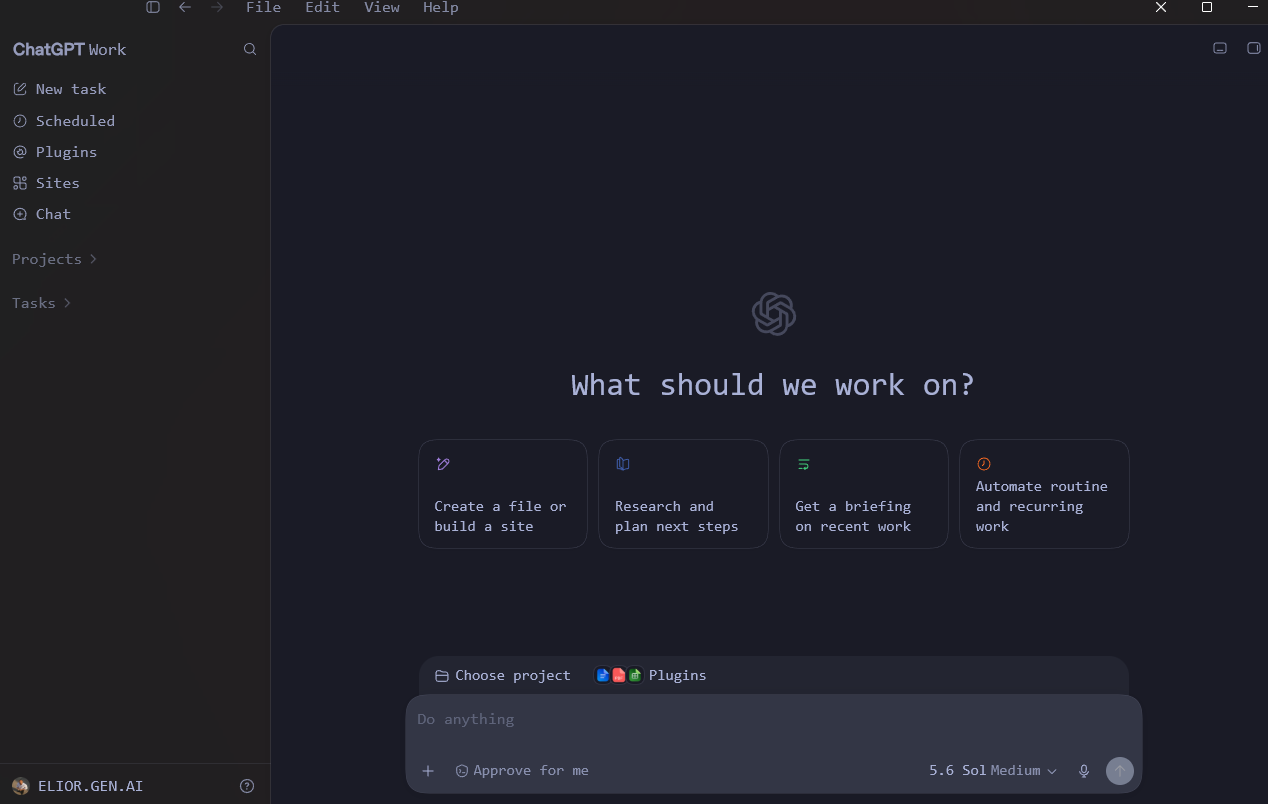
Task: Click the Plugins at-sign icon in sidebar
Action: [20, 152]
